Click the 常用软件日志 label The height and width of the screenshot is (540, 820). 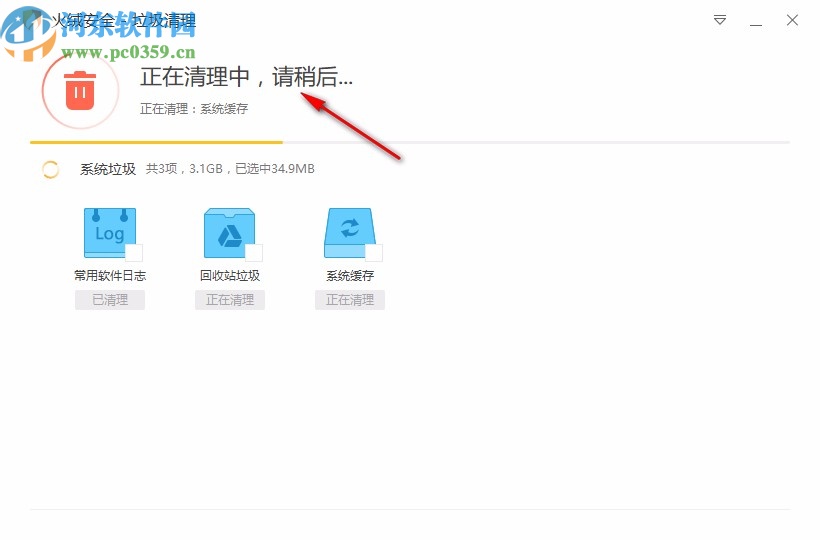pos(110,275)
